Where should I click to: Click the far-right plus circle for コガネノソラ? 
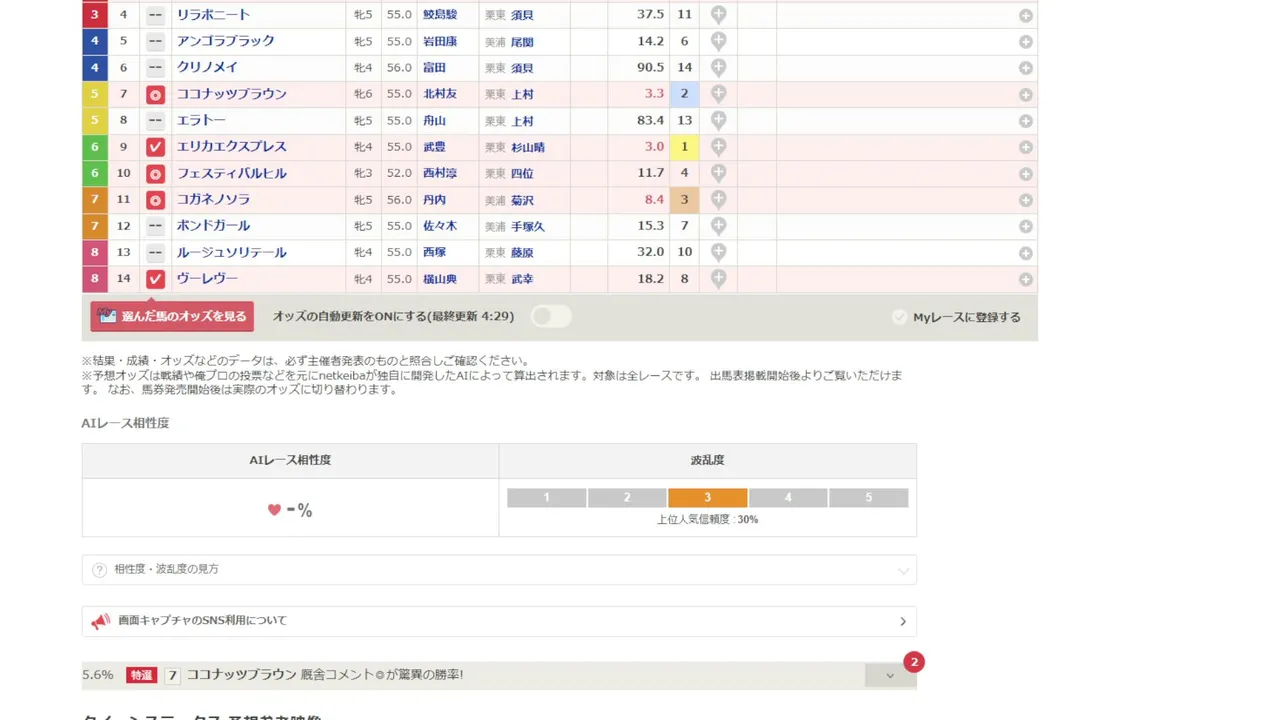(x=1026, y=200)
